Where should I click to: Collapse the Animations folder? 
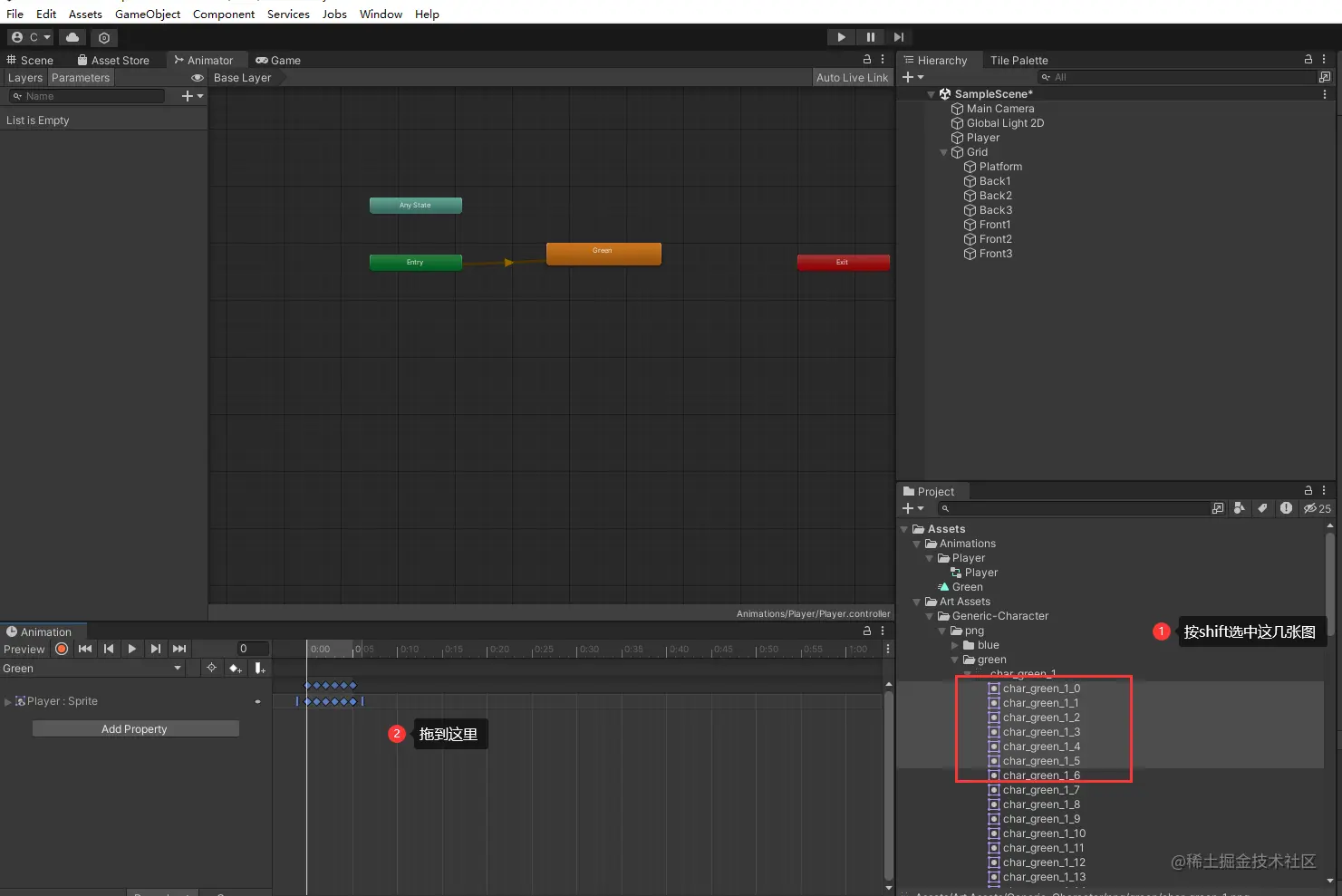(917, 544)
